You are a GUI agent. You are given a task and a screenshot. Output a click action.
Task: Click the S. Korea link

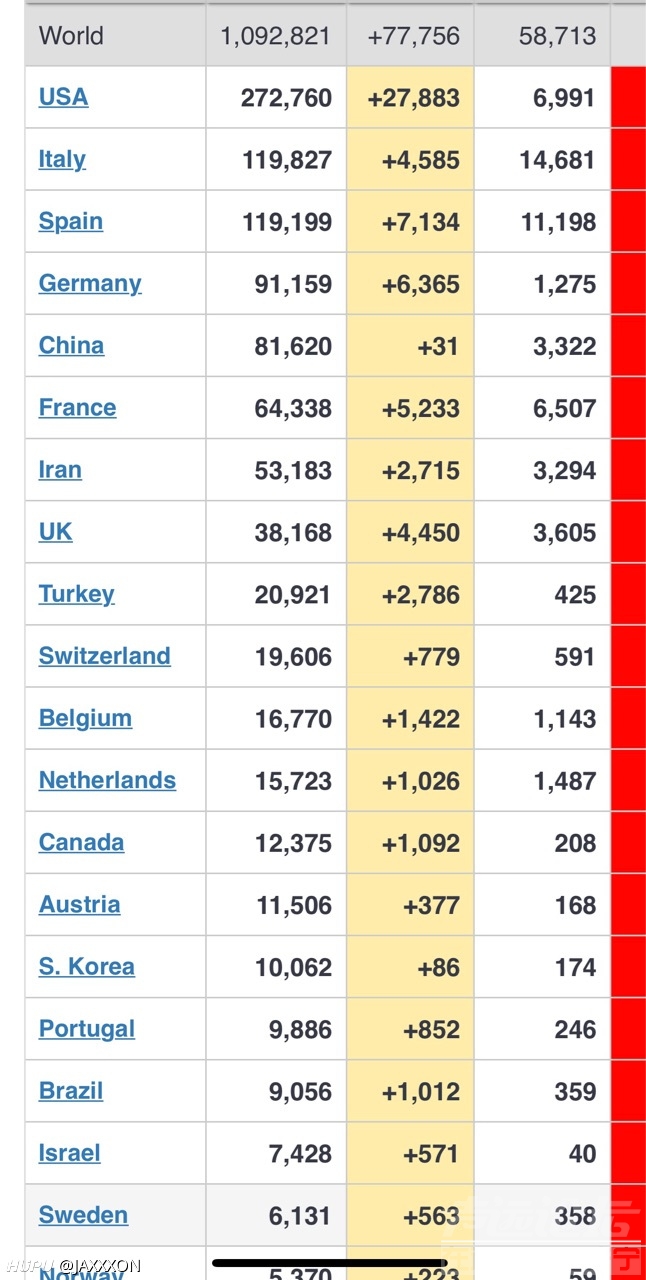86,966
